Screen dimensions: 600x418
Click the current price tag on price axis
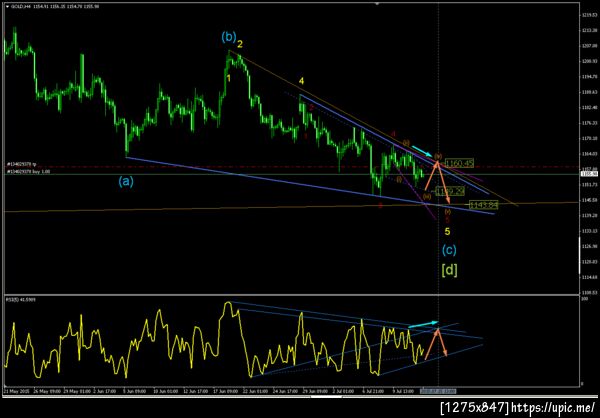[587, 174]
